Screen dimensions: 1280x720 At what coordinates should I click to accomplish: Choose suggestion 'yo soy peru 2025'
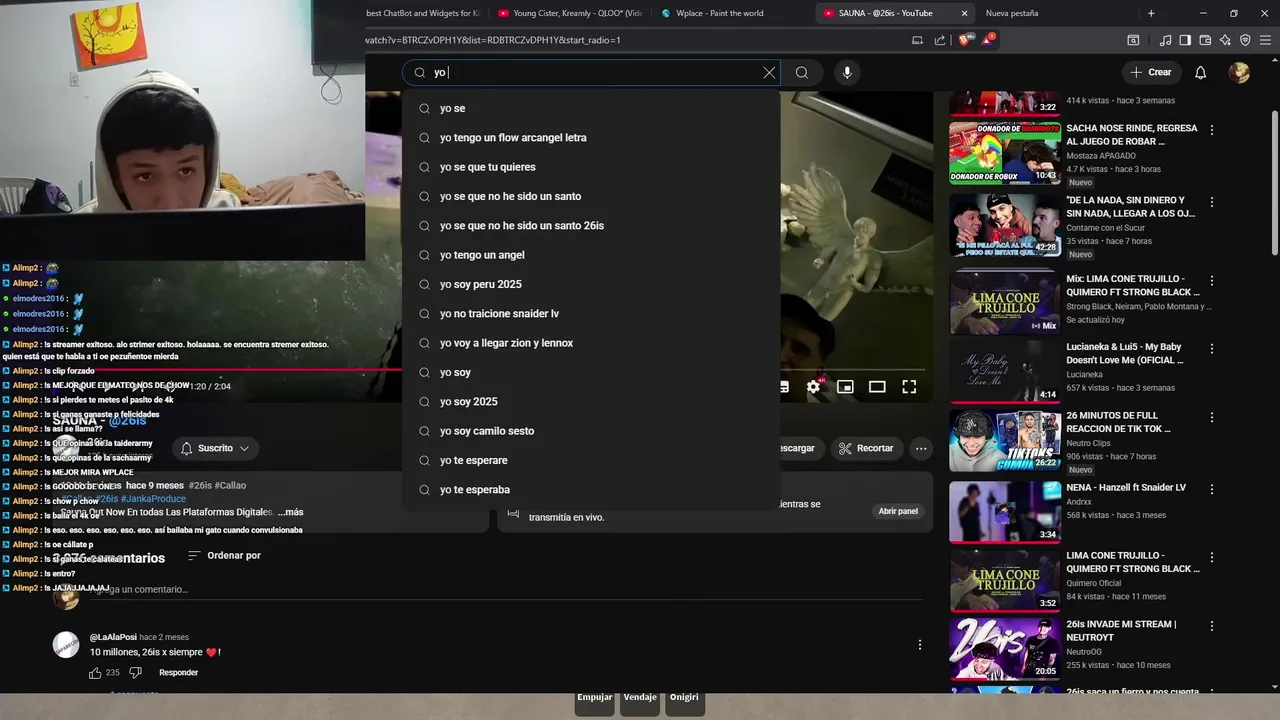(x=591, y=284)
